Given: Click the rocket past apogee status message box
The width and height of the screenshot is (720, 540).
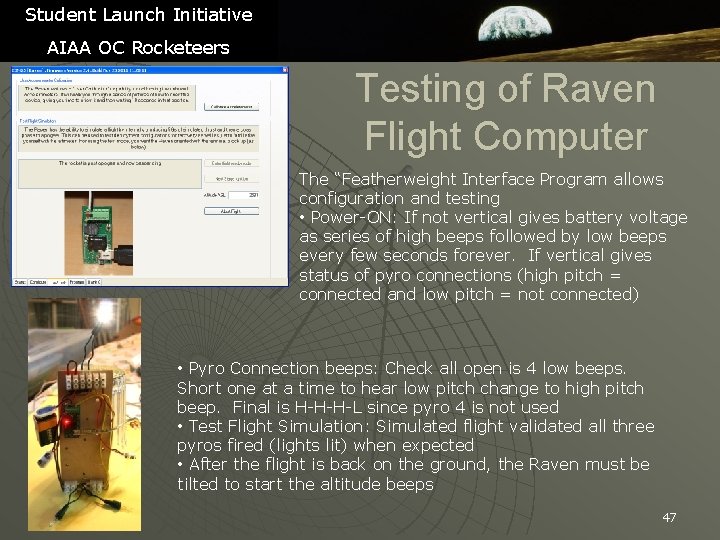Looking at the screenshot, I should 110,174.
